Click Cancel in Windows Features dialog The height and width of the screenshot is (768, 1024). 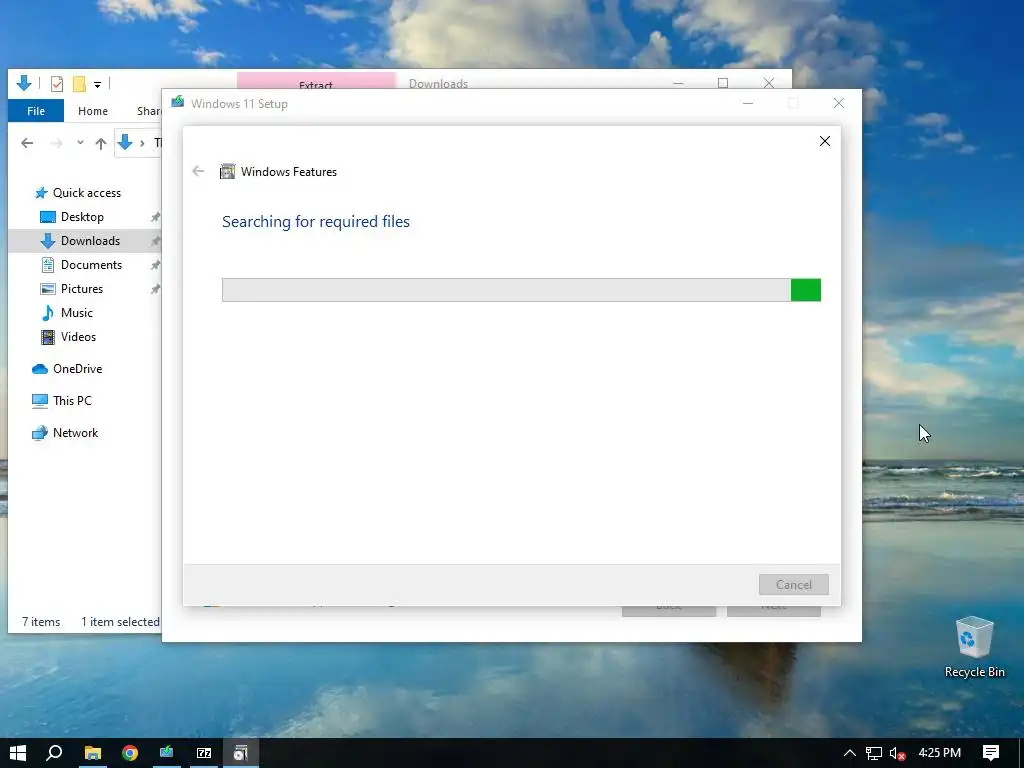click(x=793, y=584)
